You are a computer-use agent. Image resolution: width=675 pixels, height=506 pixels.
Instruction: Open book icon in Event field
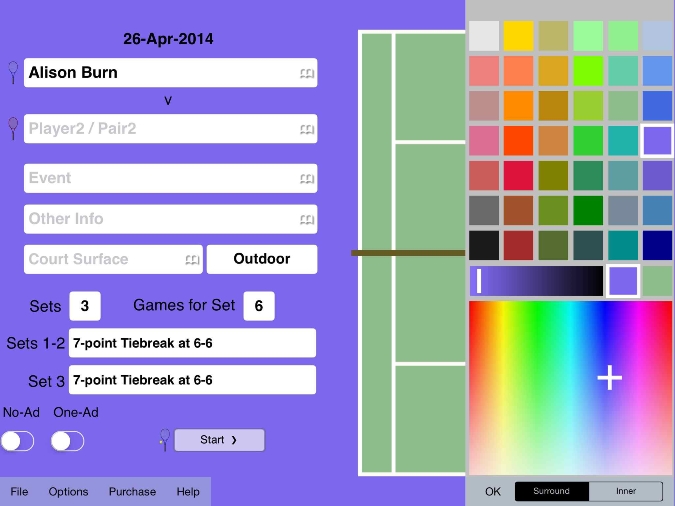pos(307,178)
